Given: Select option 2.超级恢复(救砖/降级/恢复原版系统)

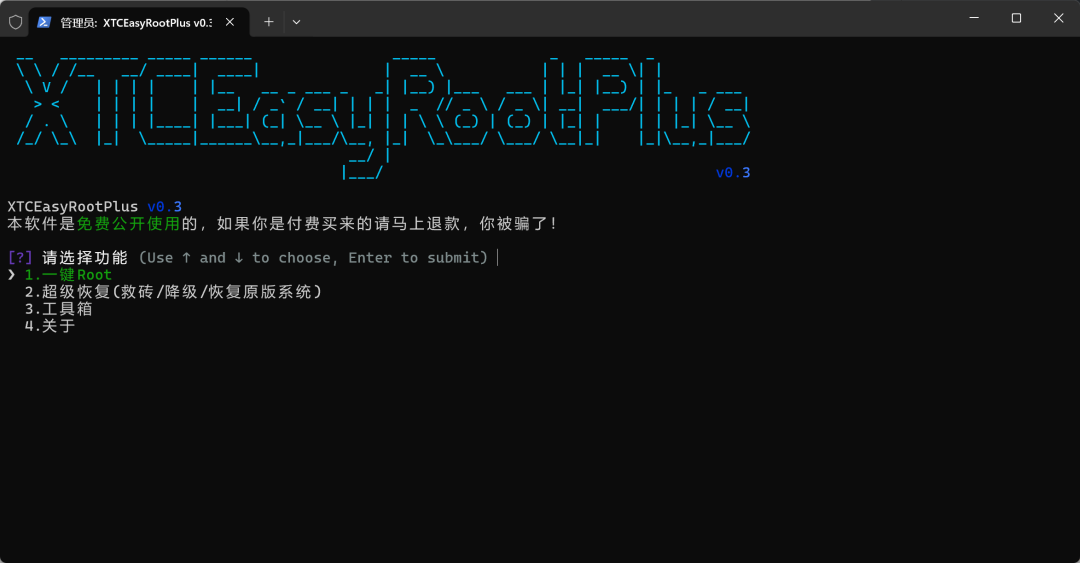Looking at the screenshot, I should coord(174,292).
